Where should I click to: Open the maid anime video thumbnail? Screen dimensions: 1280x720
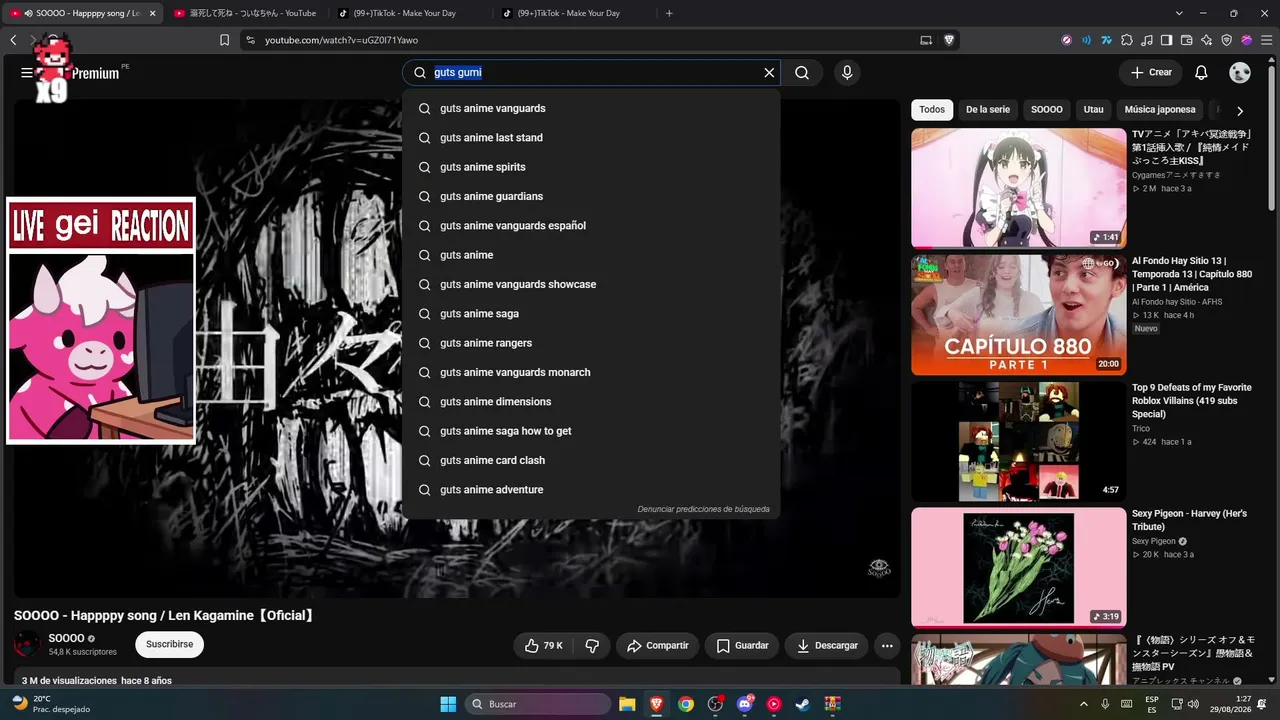click(x=1018, y=188)
